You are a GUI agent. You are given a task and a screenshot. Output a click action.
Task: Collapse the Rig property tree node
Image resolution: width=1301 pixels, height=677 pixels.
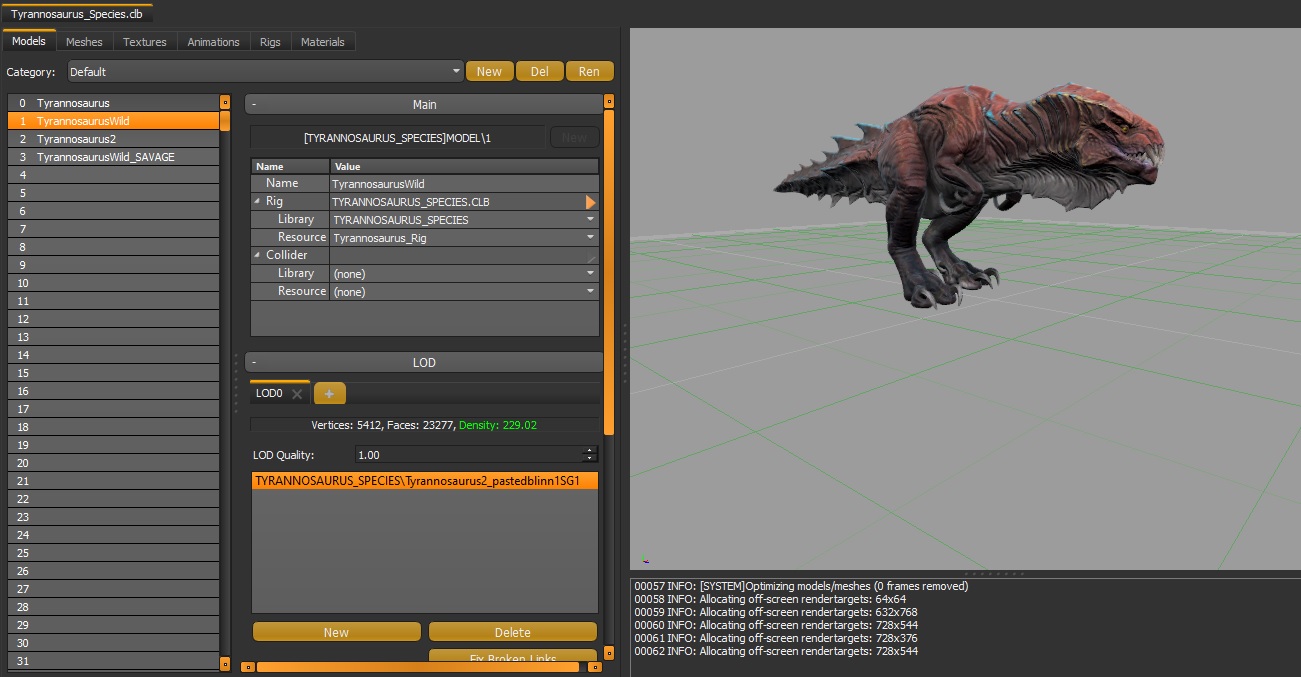[x=256, y=202]
